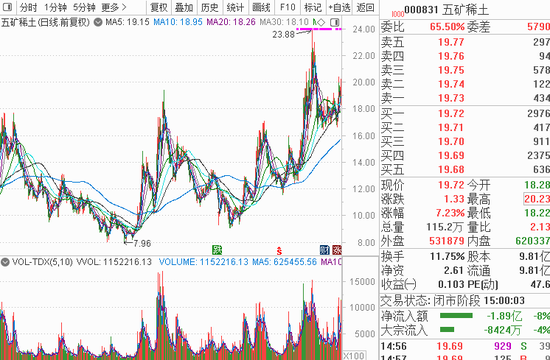Click the X100 volume scale box

tap(354, 355)
